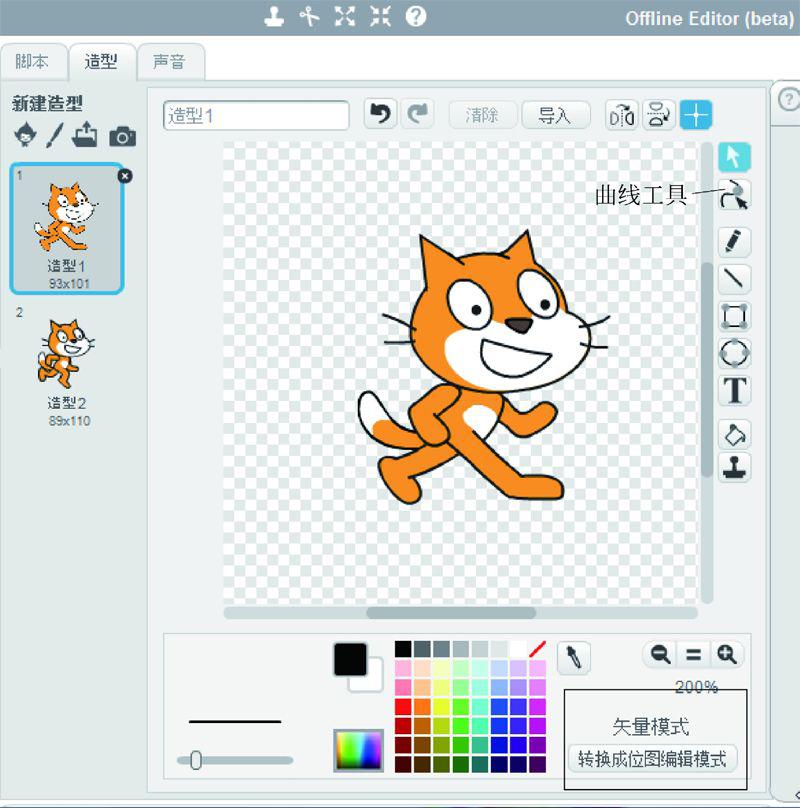The width and height of the screenshot is (800, 808).
Task: Pick the eyedropper color picker
Action: click(x=574, y=657)
